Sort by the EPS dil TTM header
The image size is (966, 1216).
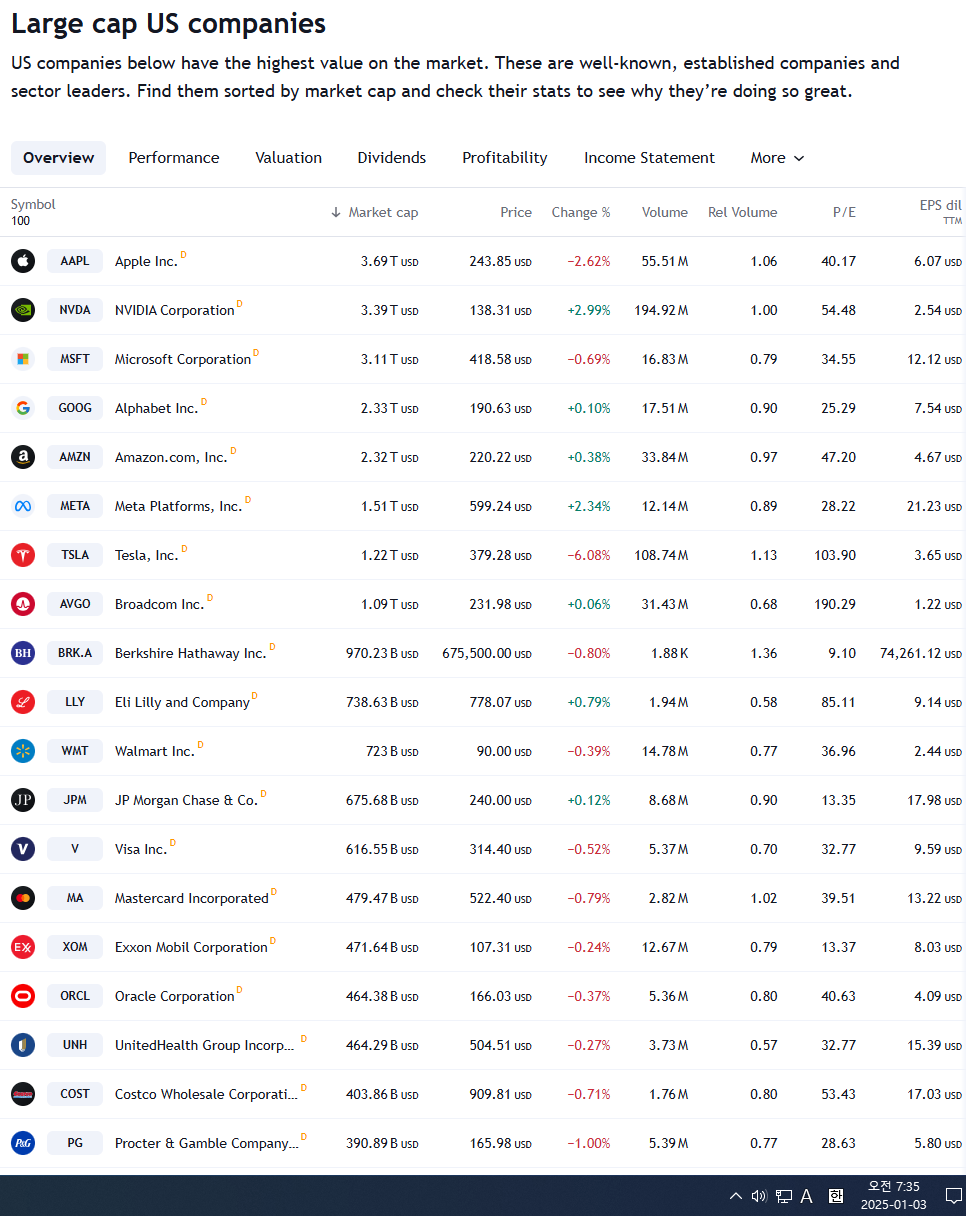[x=941, y=211]
